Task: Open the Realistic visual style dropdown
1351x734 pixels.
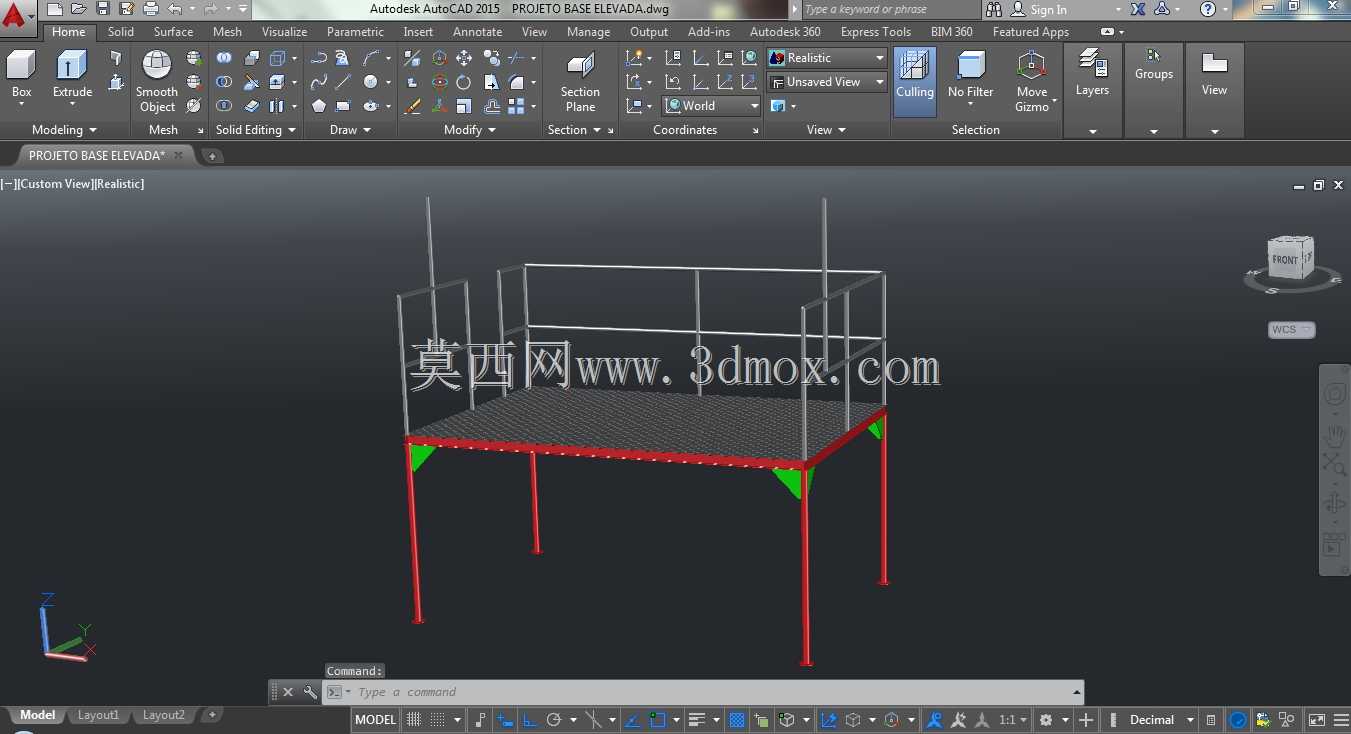Action: pyautogui.click(x=827, y=58)
